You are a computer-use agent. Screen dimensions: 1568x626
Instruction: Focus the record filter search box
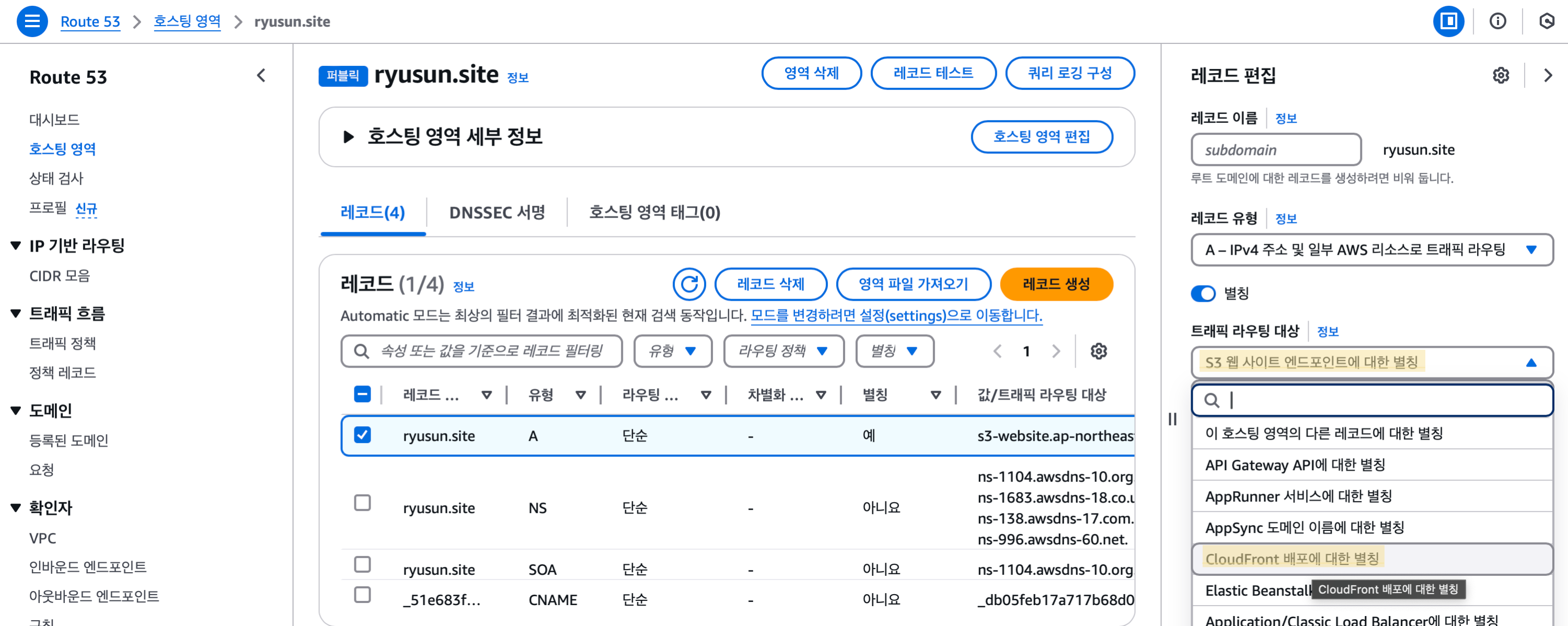(x=481, y=351)
